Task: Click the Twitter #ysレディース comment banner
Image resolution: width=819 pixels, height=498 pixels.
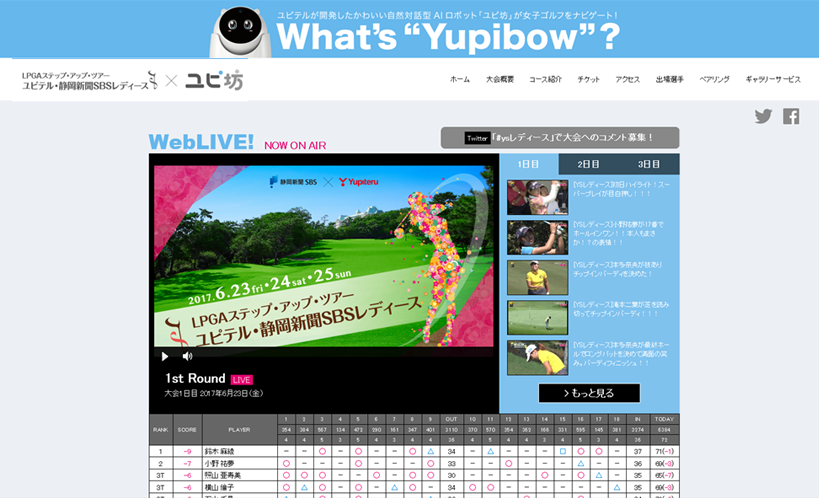Action: pyautogui.click(x=560, y=138)
